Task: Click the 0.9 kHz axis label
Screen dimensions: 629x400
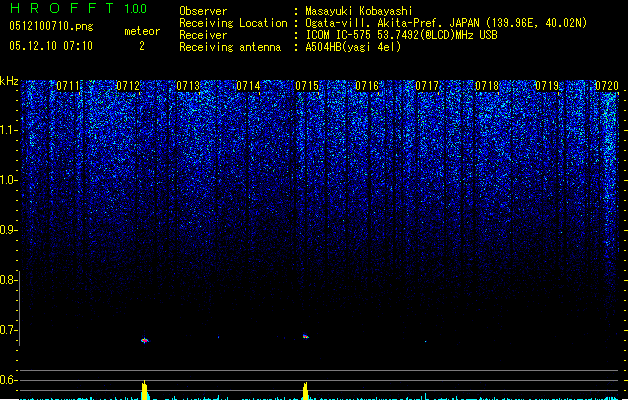Action: [x=9, y=230]
